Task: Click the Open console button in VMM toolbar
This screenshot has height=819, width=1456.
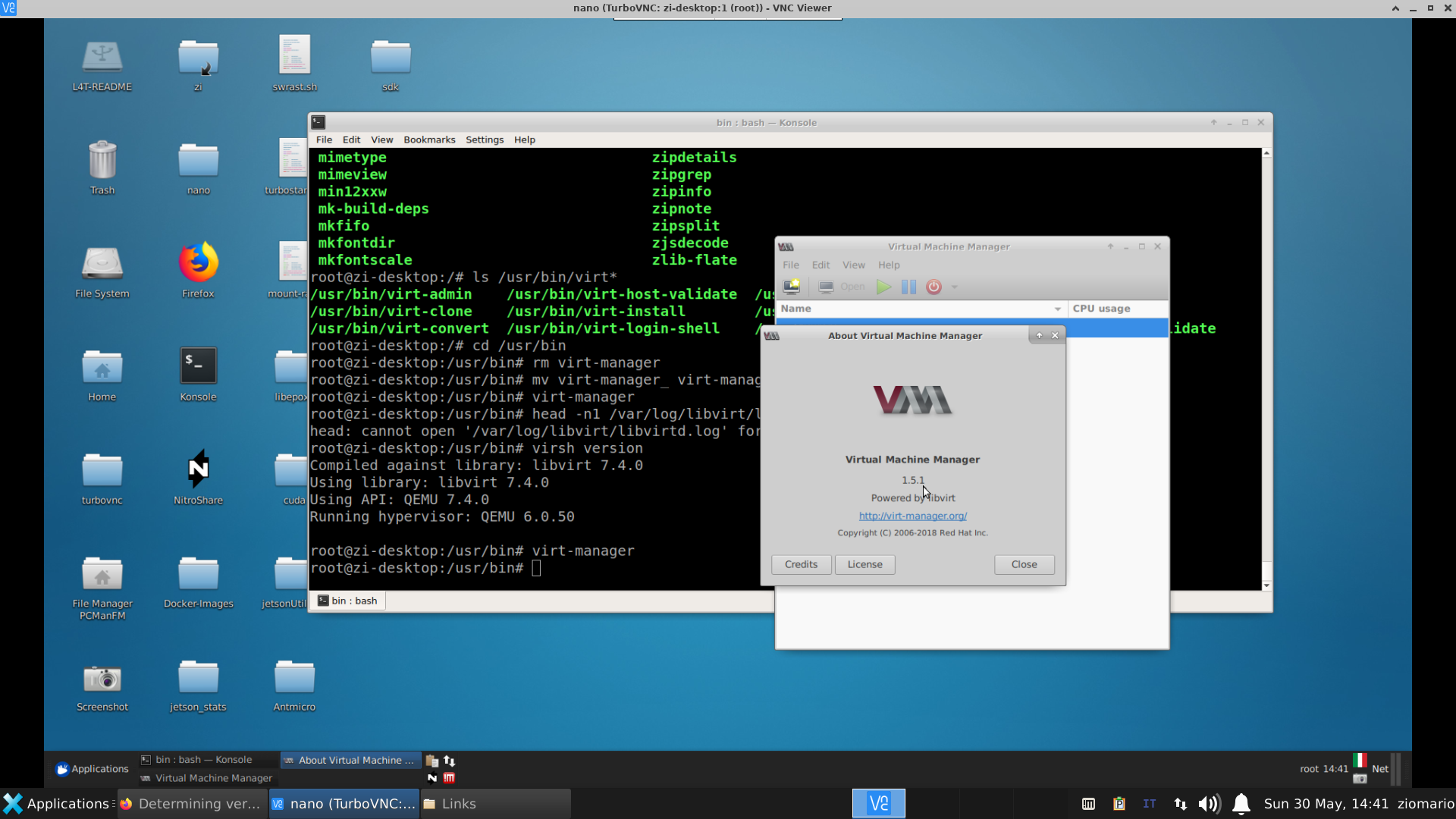Action: (842, 287)
